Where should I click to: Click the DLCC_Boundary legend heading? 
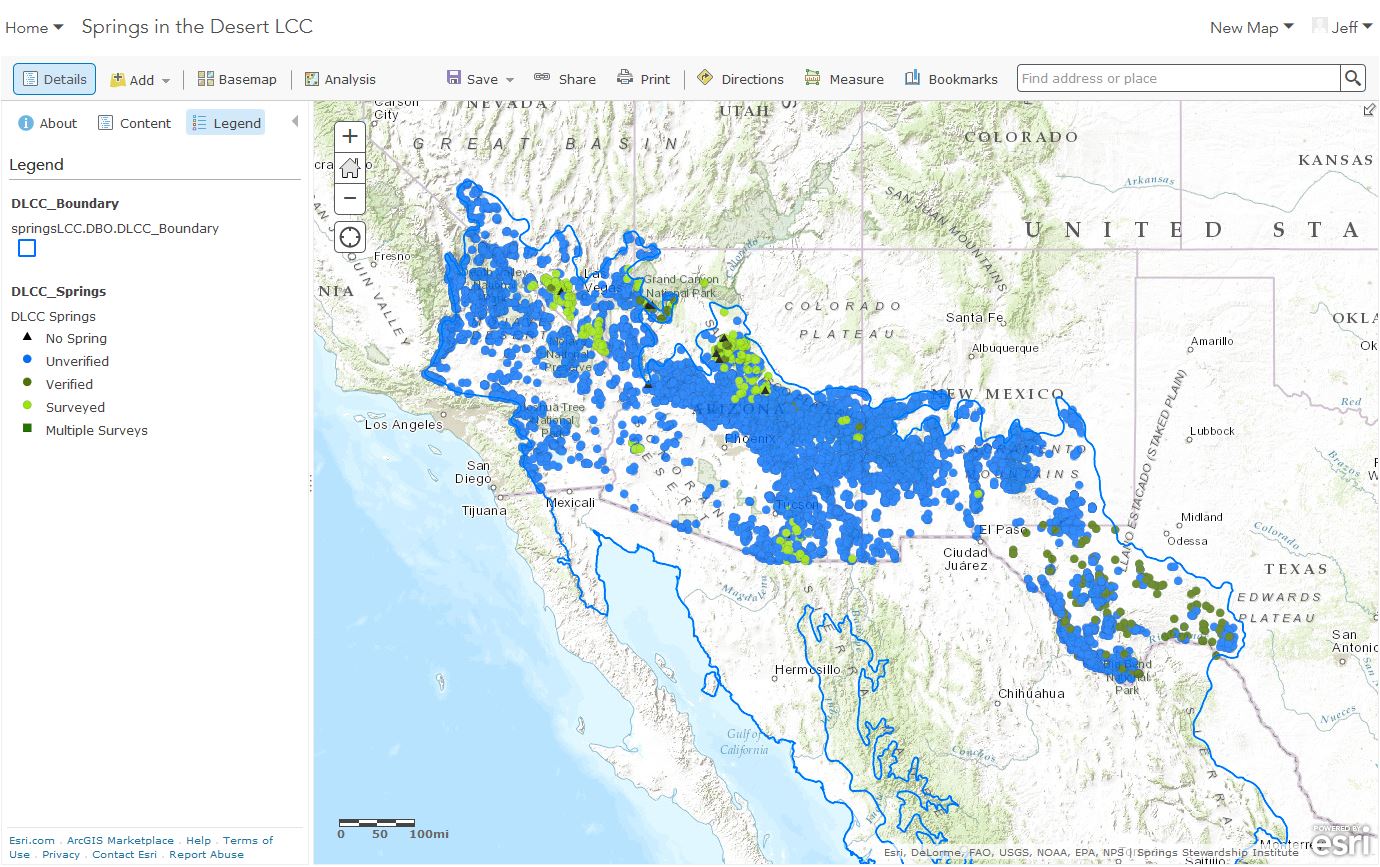point(65,204)
